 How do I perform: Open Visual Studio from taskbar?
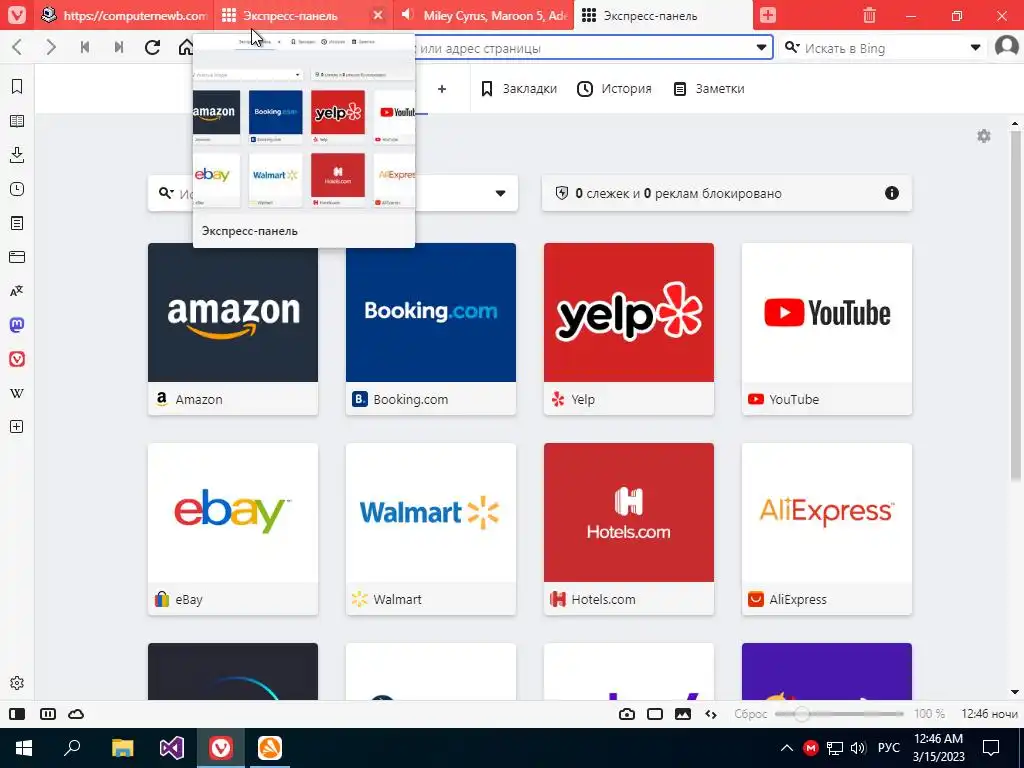point(172,748)
